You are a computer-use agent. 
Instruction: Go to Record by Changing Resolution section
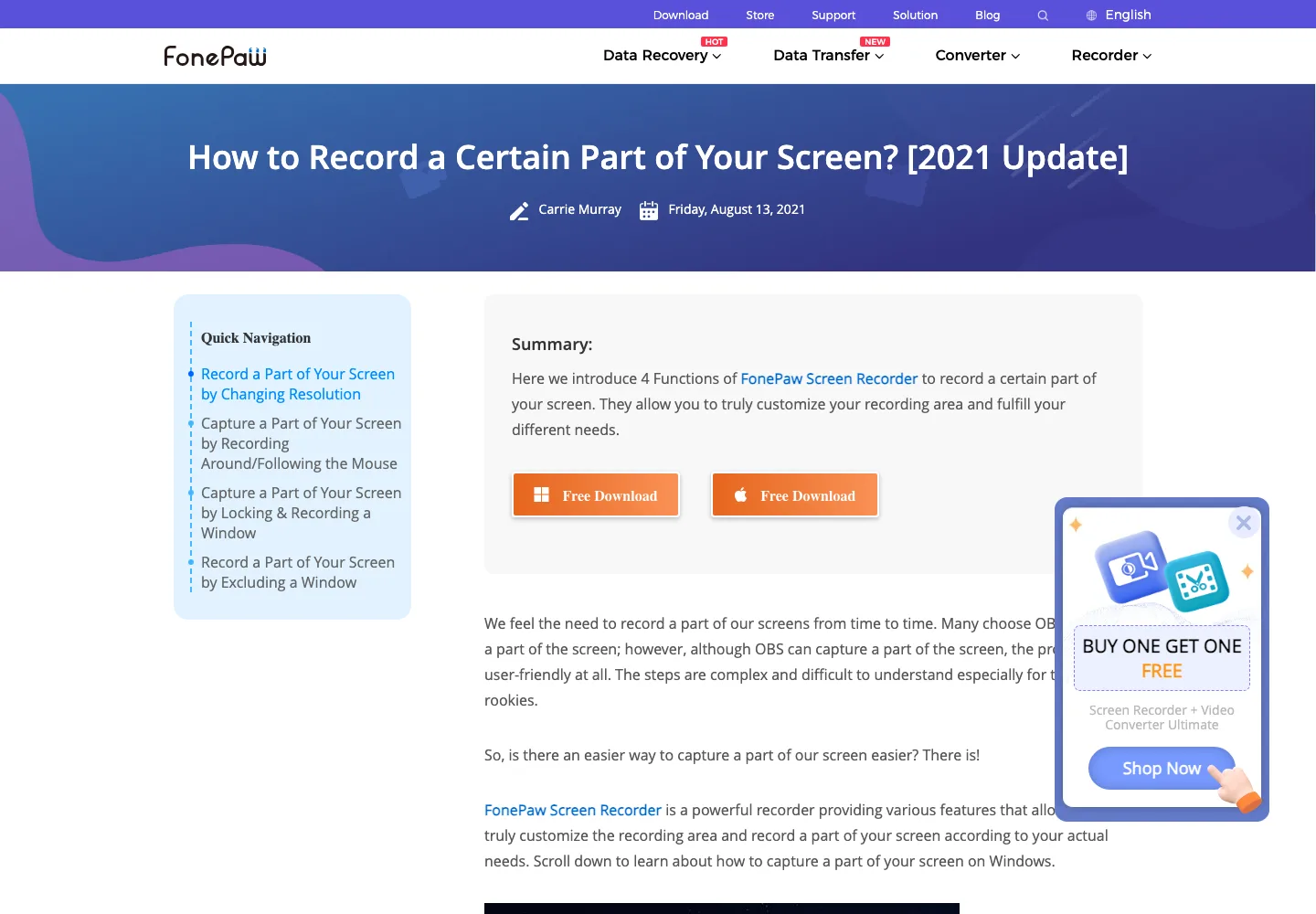coord(298,384)
